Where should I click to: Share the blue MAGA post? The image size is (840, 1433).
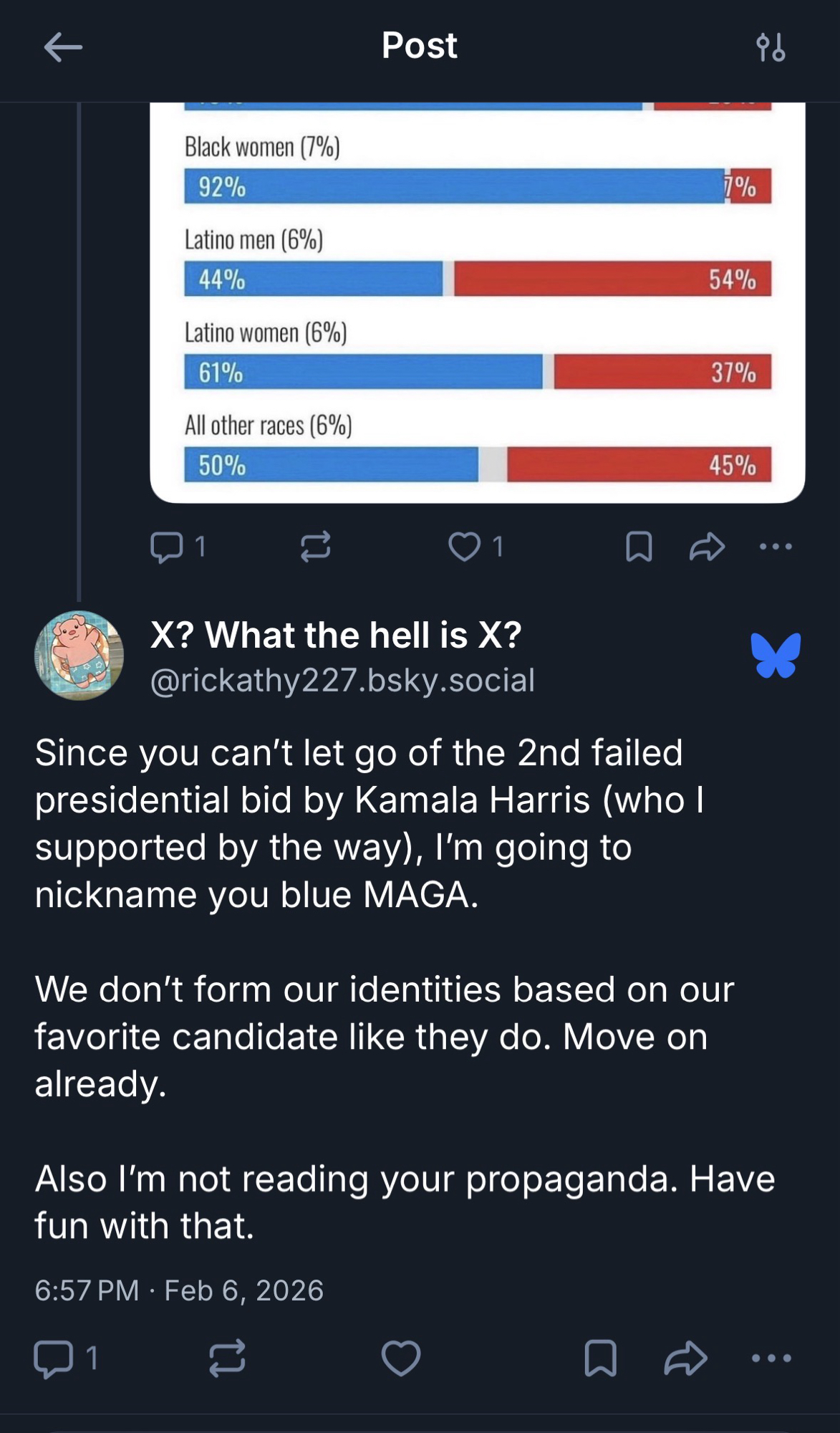[685, 1358]
